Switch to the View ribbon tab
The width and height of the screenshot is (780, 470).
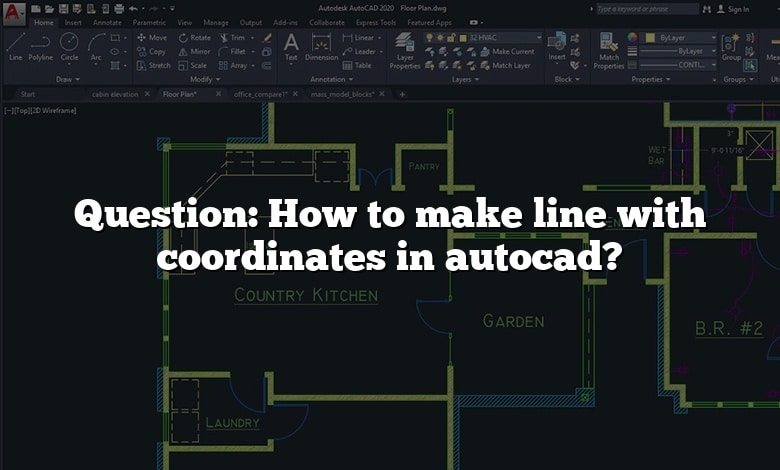coord(185,22)
